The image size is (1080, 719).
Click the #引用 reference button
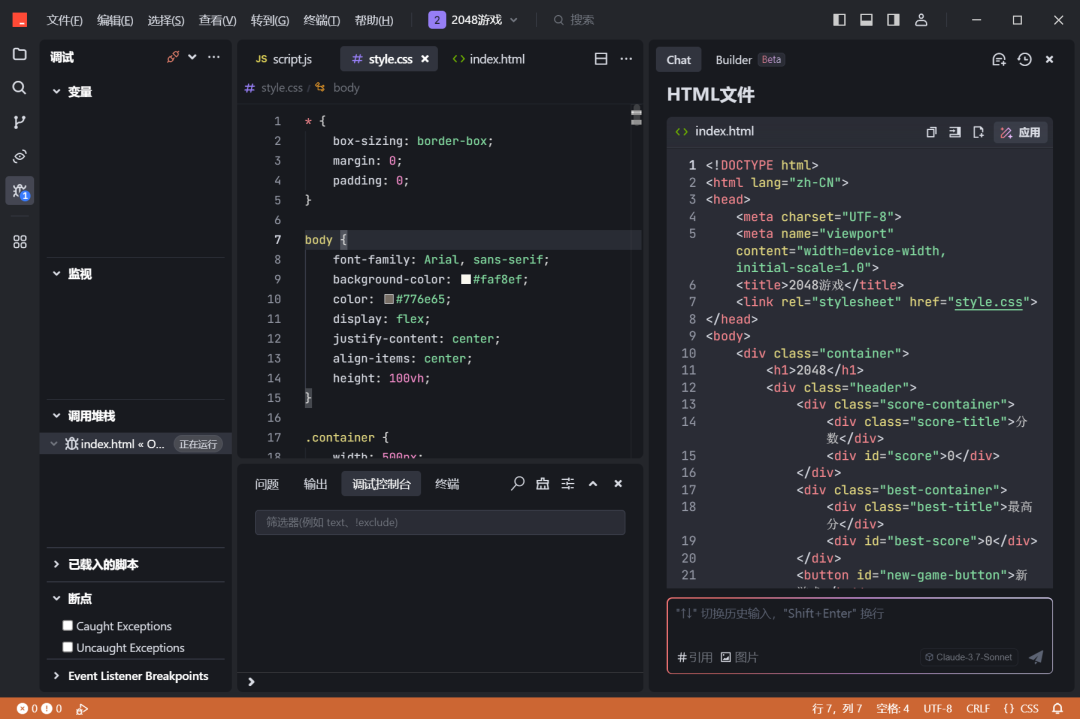tap(695, 657)
